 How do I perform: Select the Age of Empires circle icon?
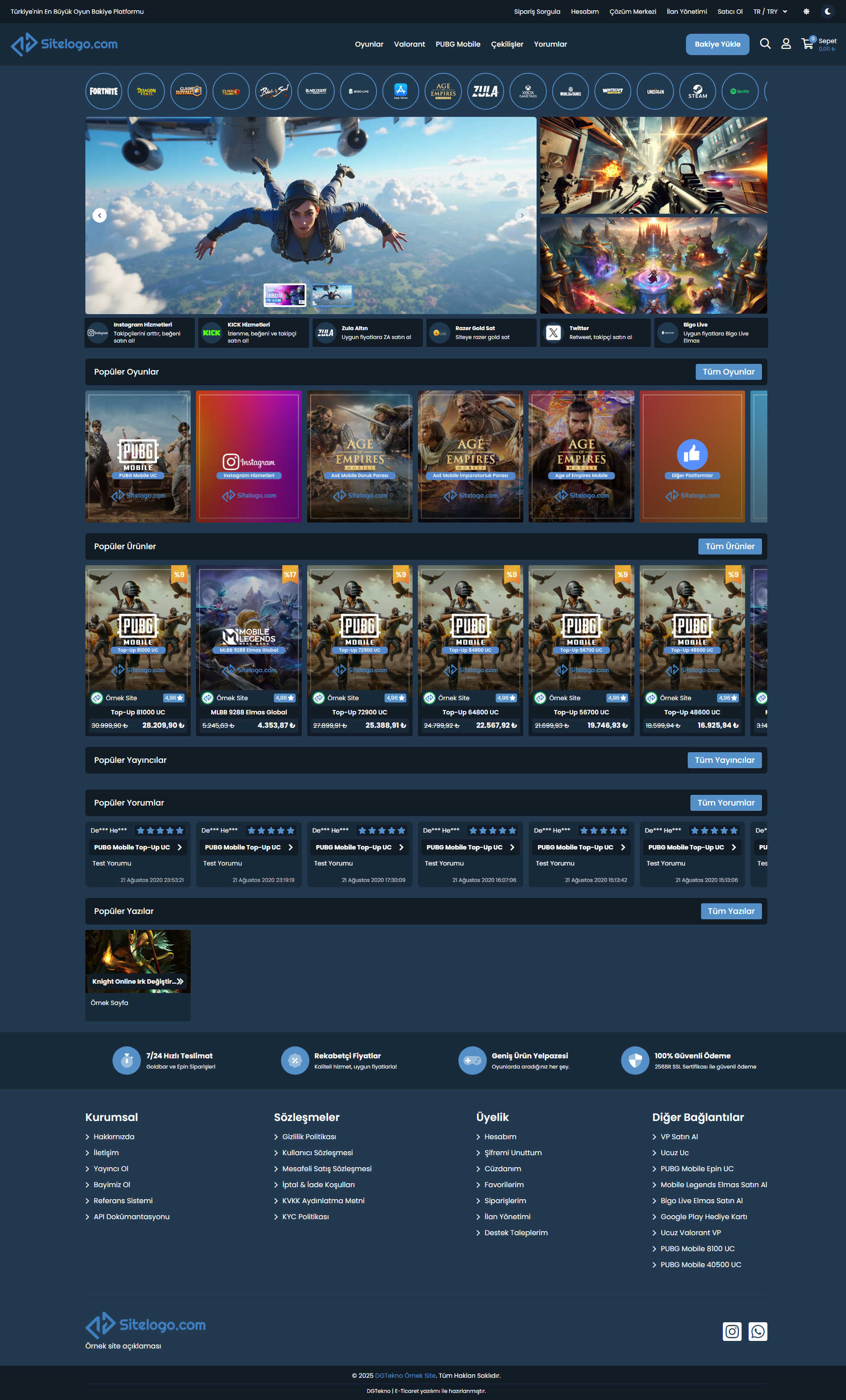[443, 91]
